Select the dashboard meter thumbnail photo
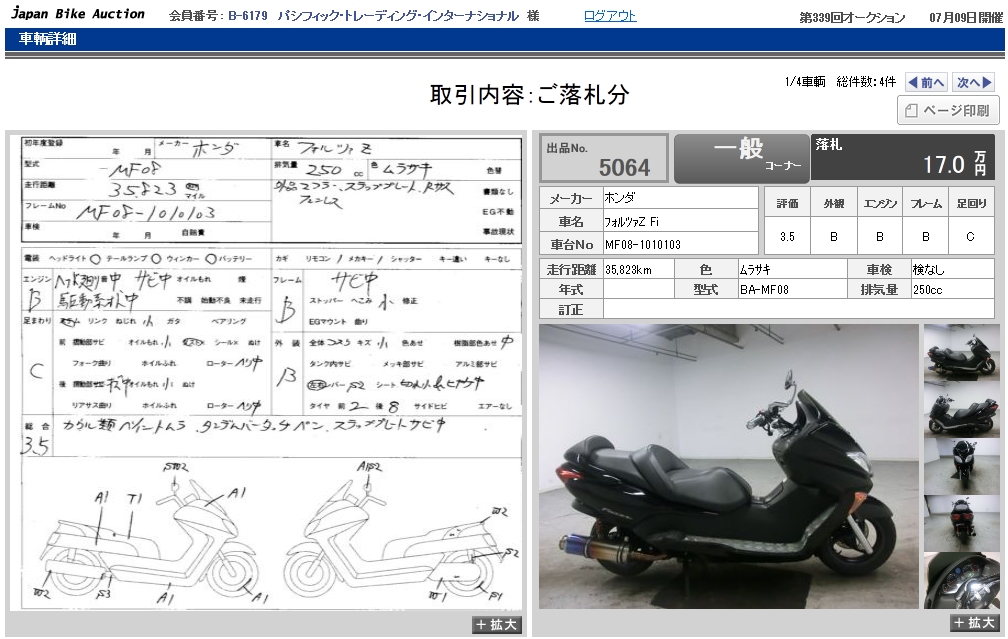 coord(962,580)
